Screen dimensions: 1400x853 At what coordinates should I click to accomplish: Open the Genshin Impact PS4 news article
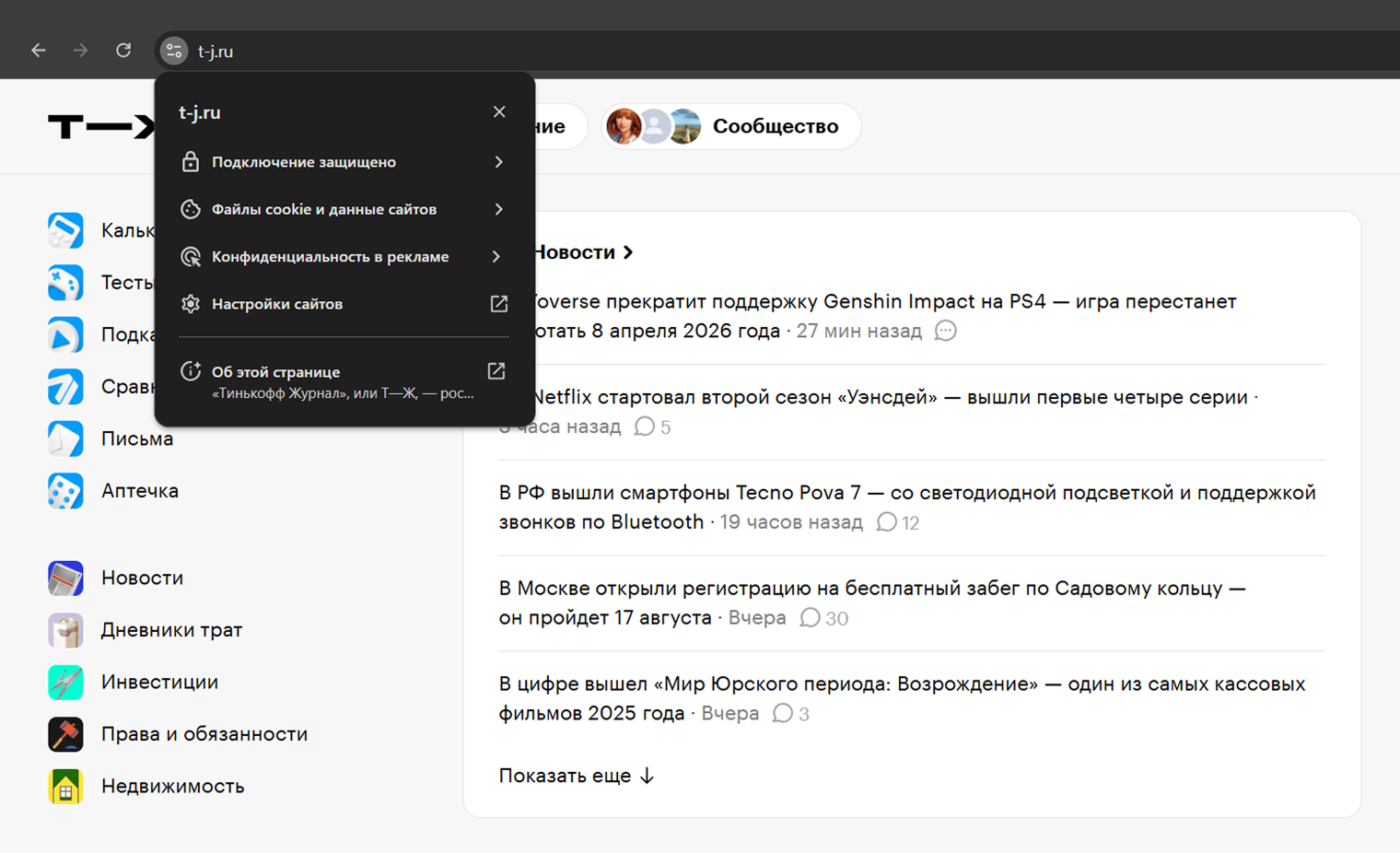[885, 315]
